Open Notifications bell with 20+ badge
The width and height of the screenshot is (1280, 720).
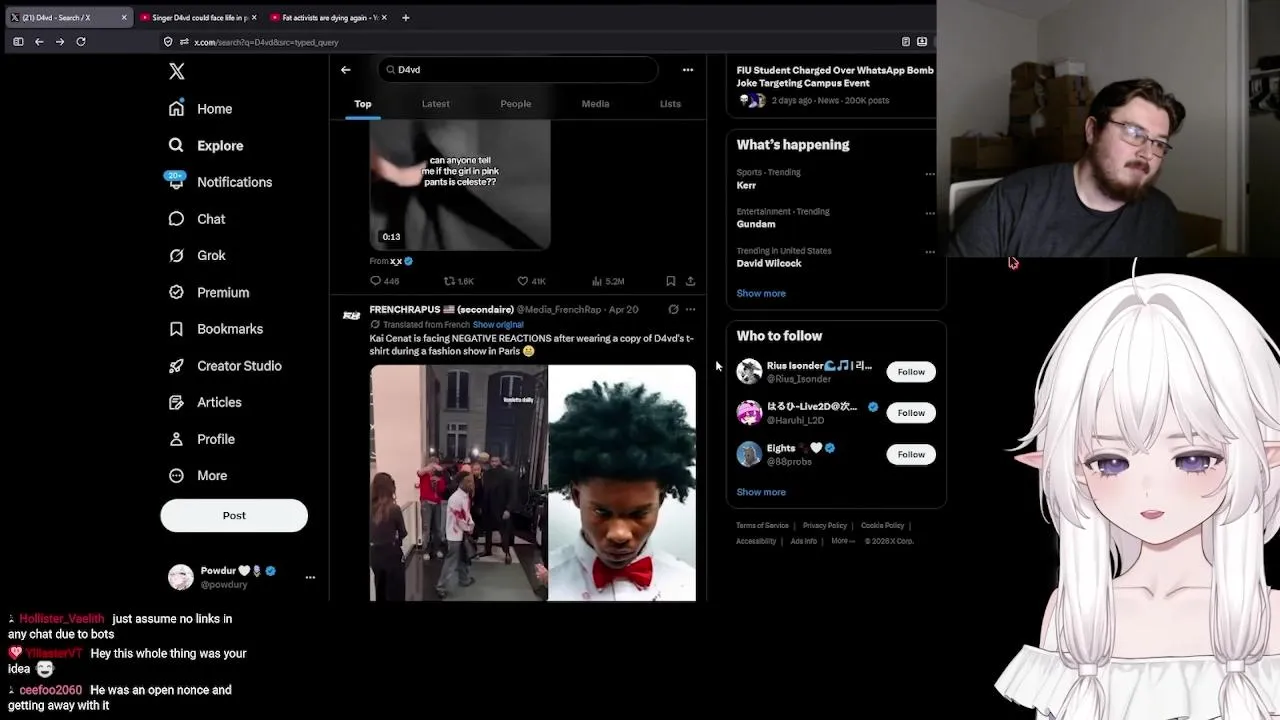[176, 181]
